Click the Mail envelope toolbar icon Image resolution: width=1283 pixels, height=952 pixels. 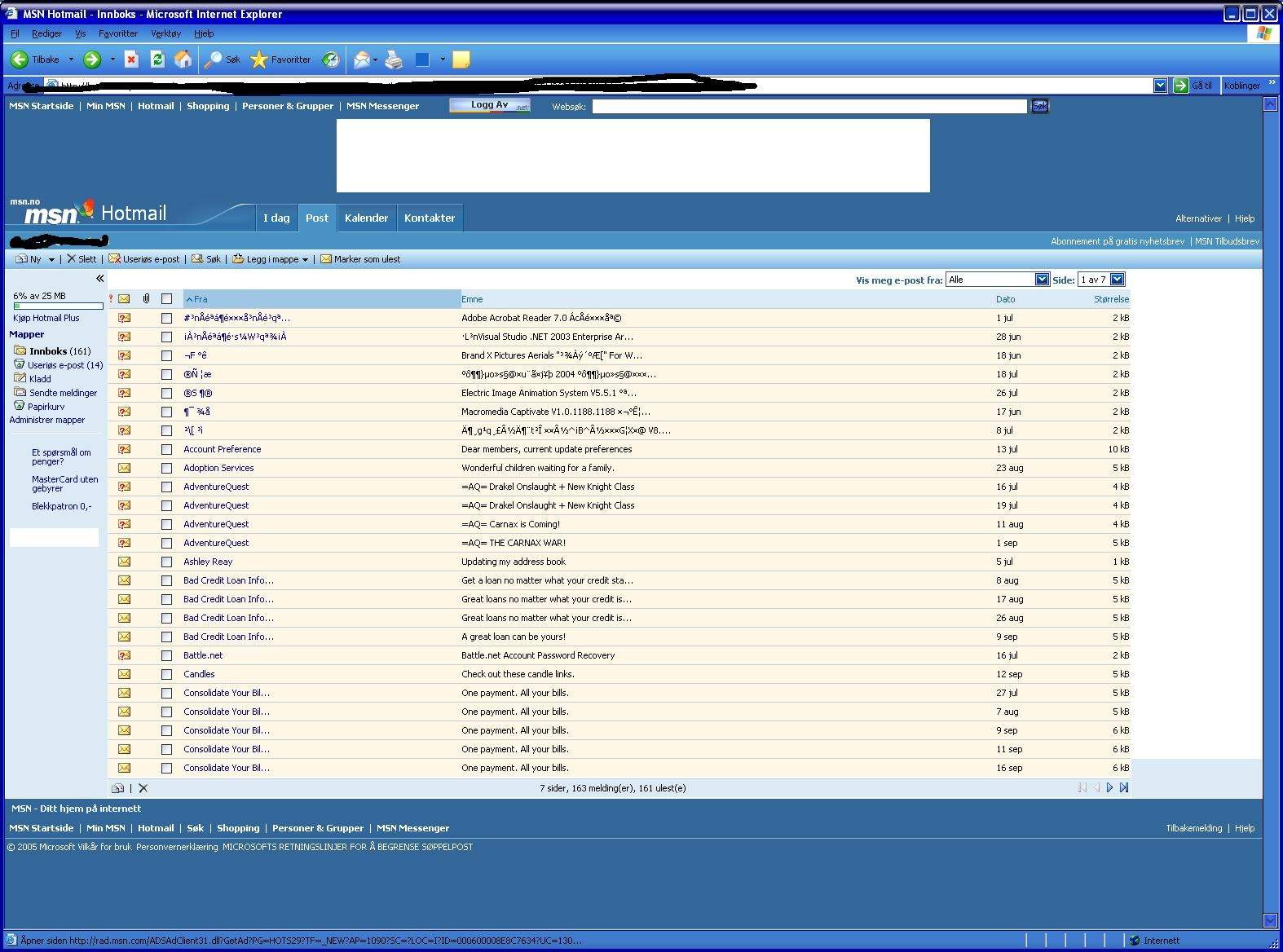tap(361, 59)
